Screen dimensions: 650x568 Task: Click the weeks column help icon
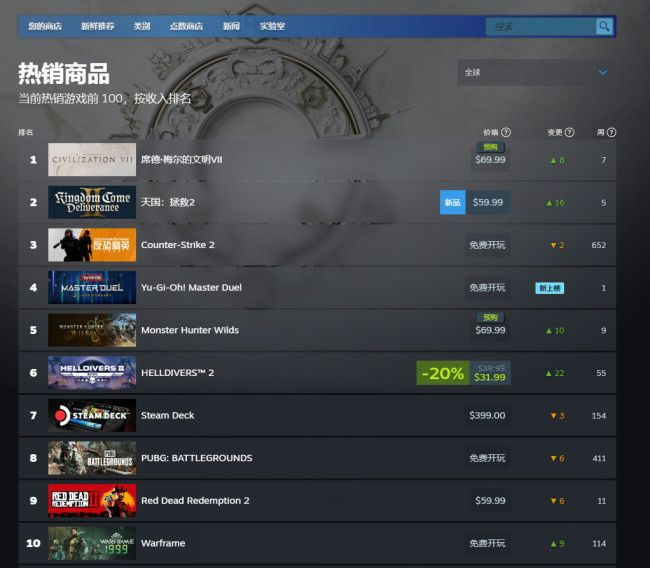611,132
